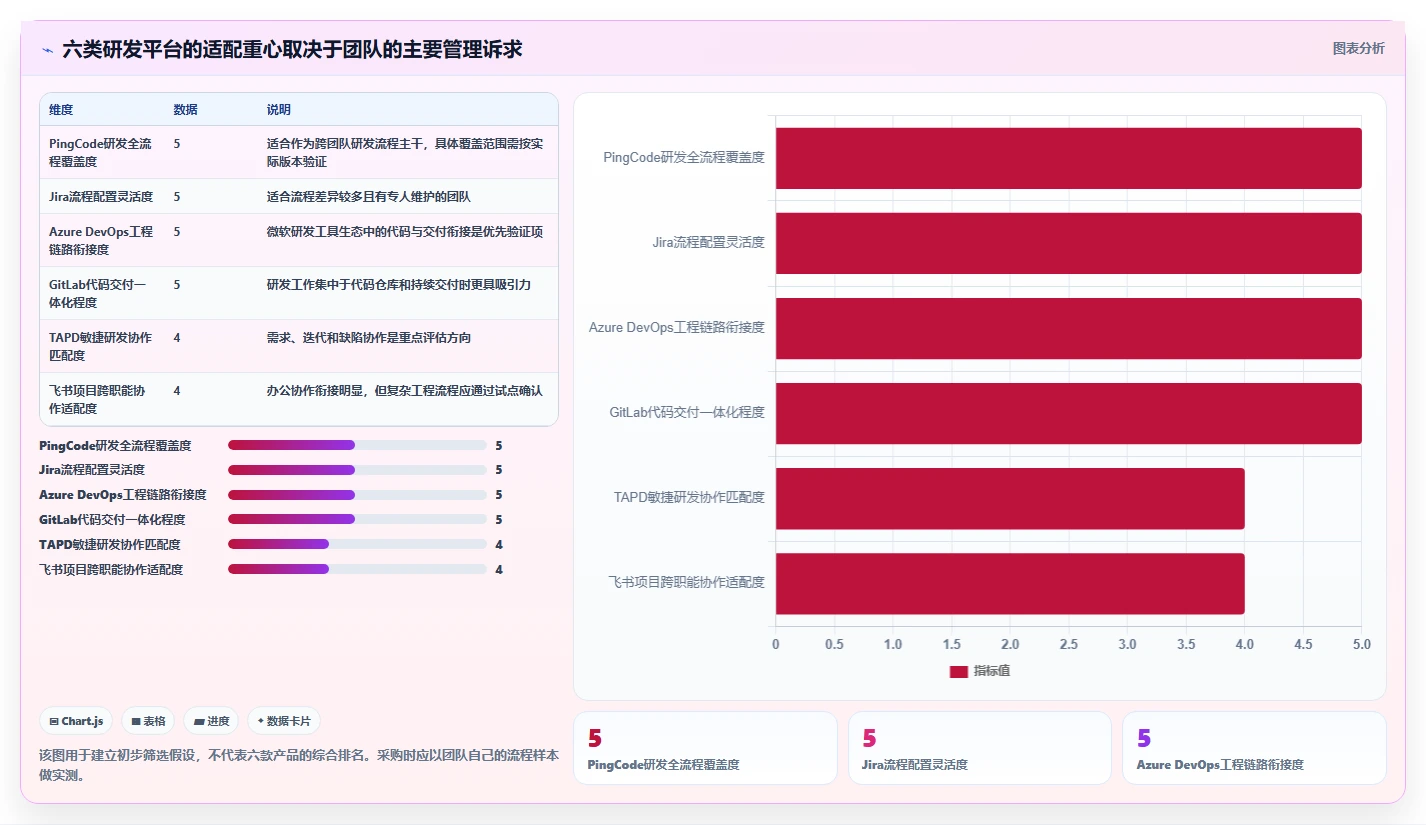
Task: Click description starting 办公协作衔接明显
Action: click(405, 390)
